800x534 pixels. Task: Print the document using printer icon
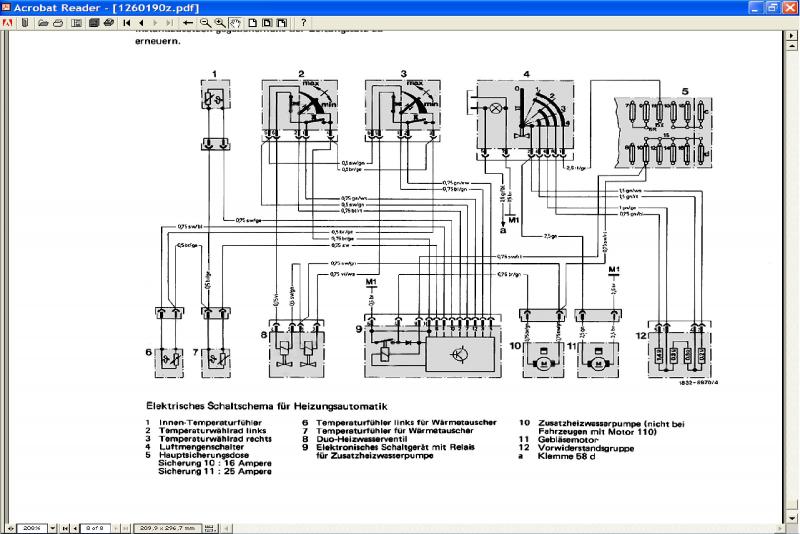coord(58,23)
